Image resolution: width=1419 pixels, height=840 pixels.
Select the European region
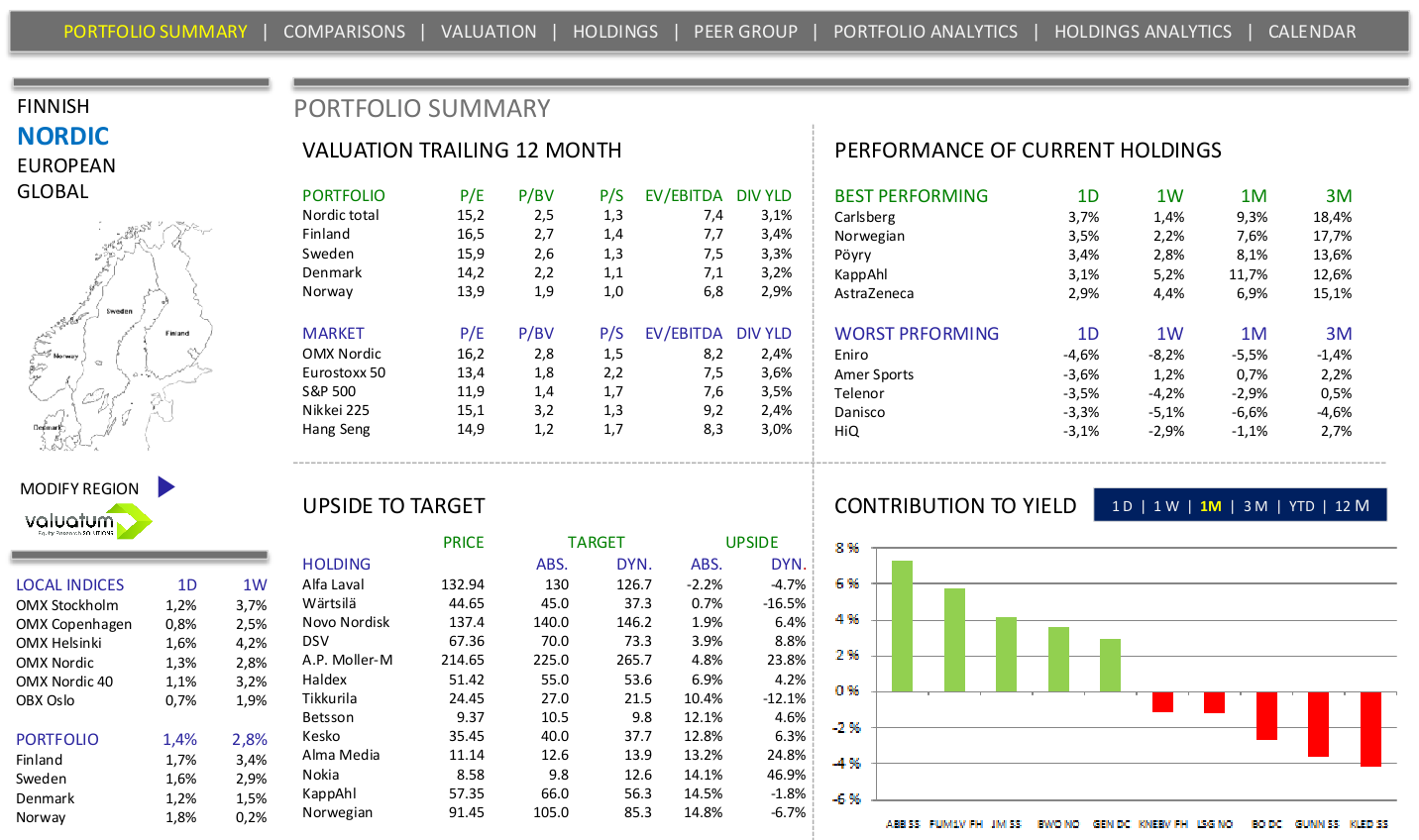coord(66,165)
